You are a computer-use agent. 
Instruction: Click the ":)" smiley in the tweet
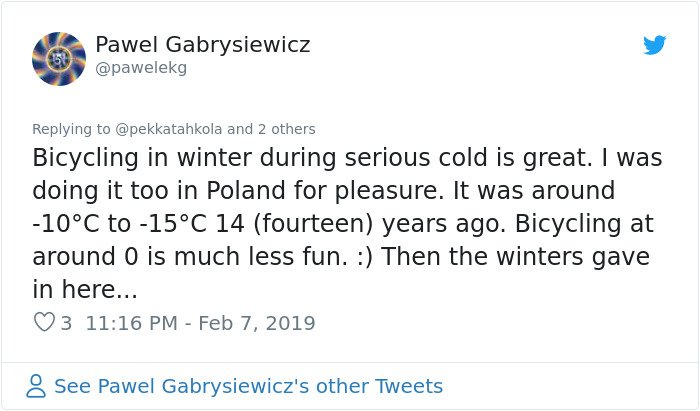[x=365, y=257]
